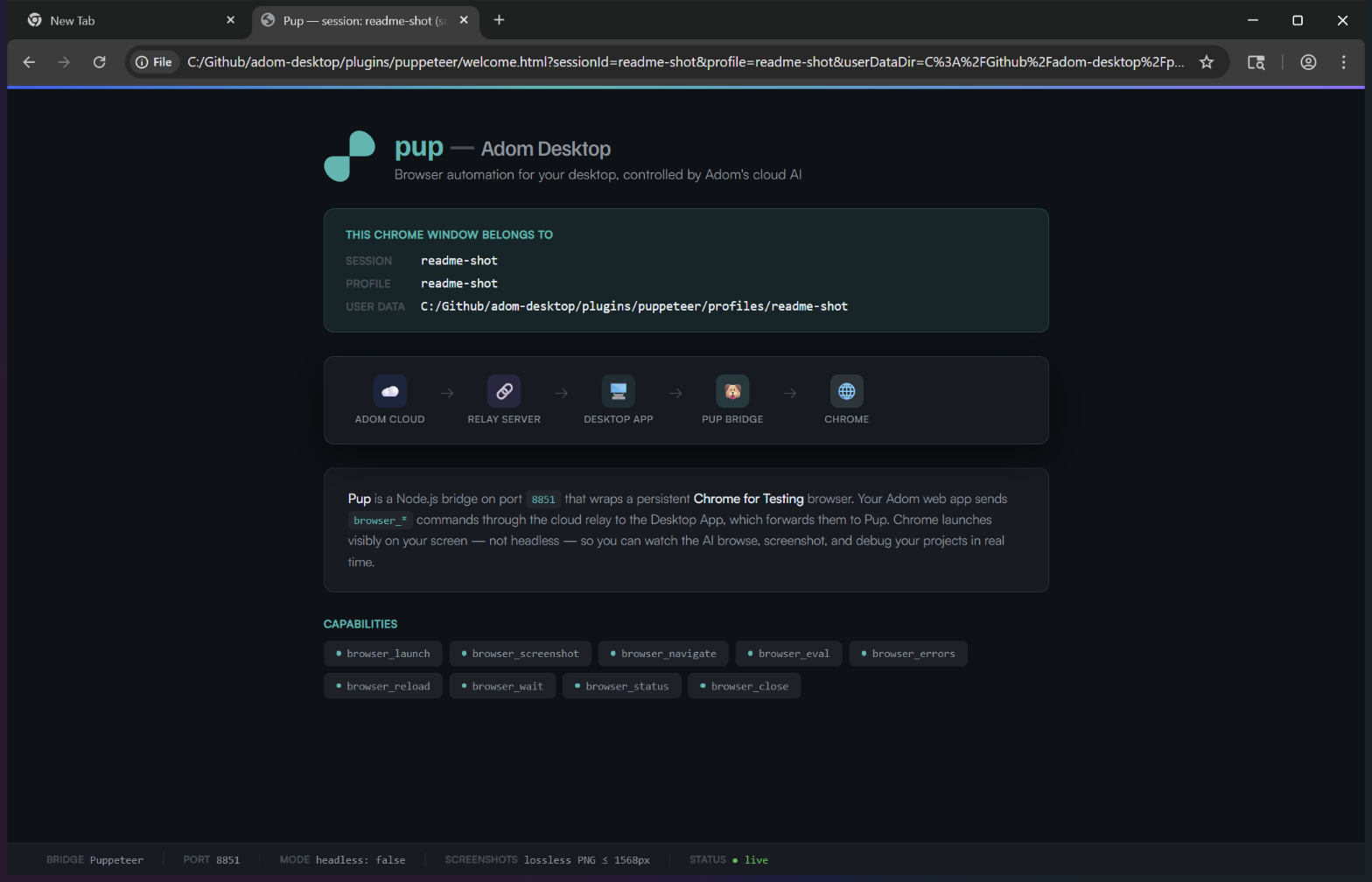Viewport: 1372px width, 882px height.
Task: Click the Adom Desktop title text
Action: (546, 149)
